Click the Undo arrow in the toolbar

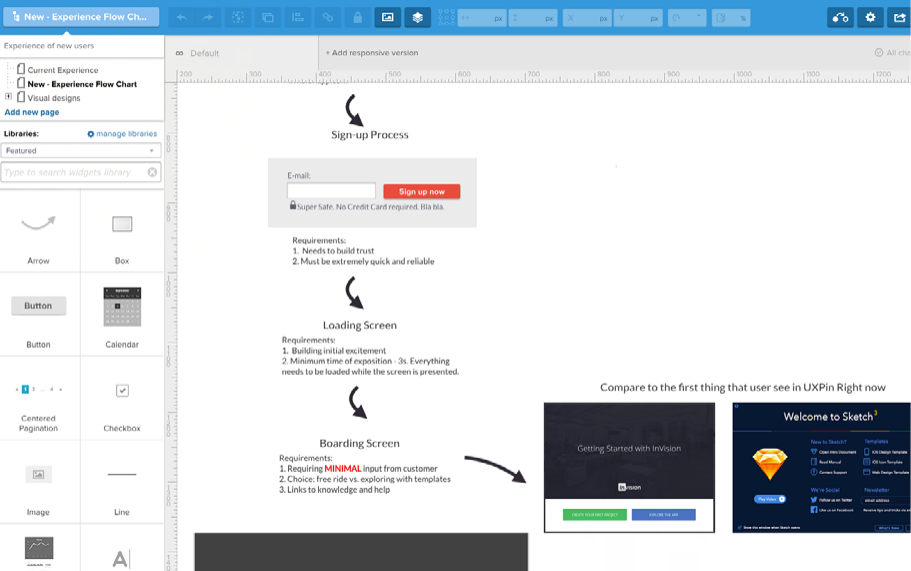(x=182, y=17)
